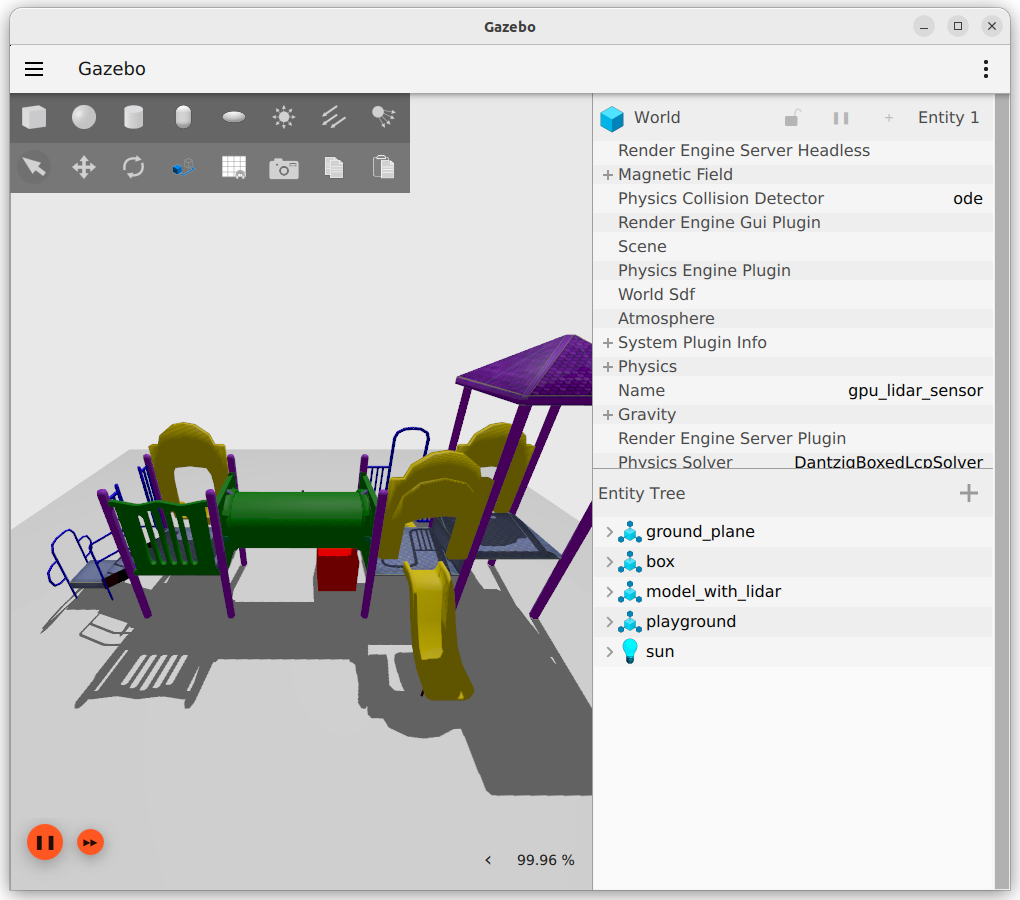Open the snap settings tool

(x=183, y=167)
